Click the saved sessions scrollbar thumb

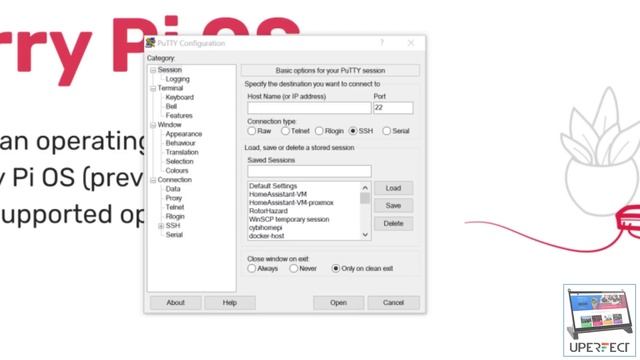click(365, 198)
